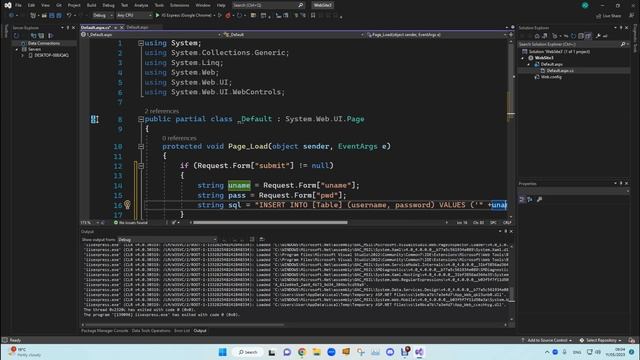Click the No issues found status indicator

click(131, 223)
